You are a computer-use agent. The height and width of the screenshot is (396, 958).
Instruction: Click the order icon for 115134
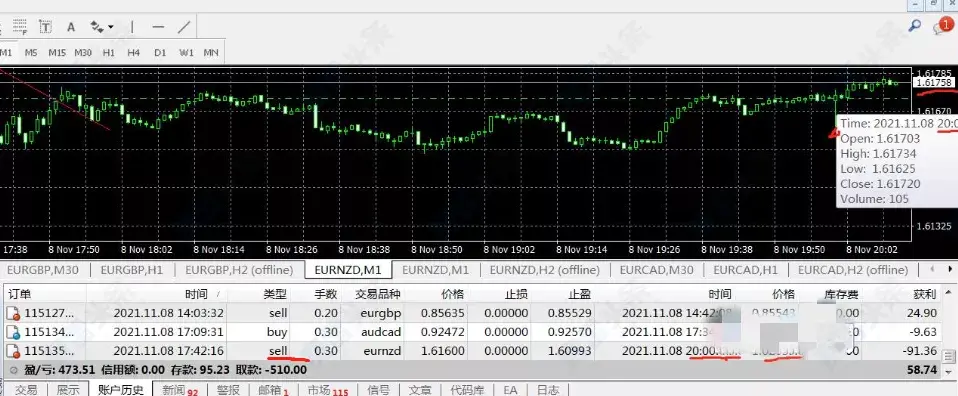(13, 332)
